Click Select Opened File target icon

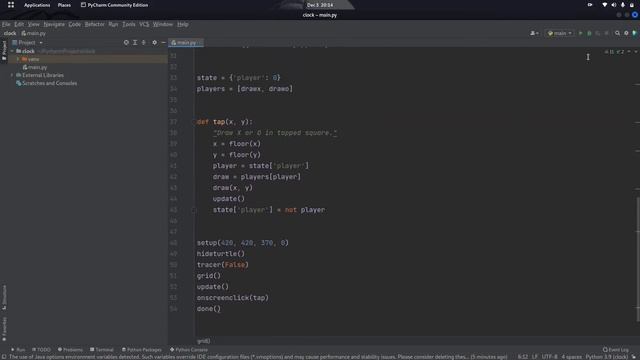(126, 42)
